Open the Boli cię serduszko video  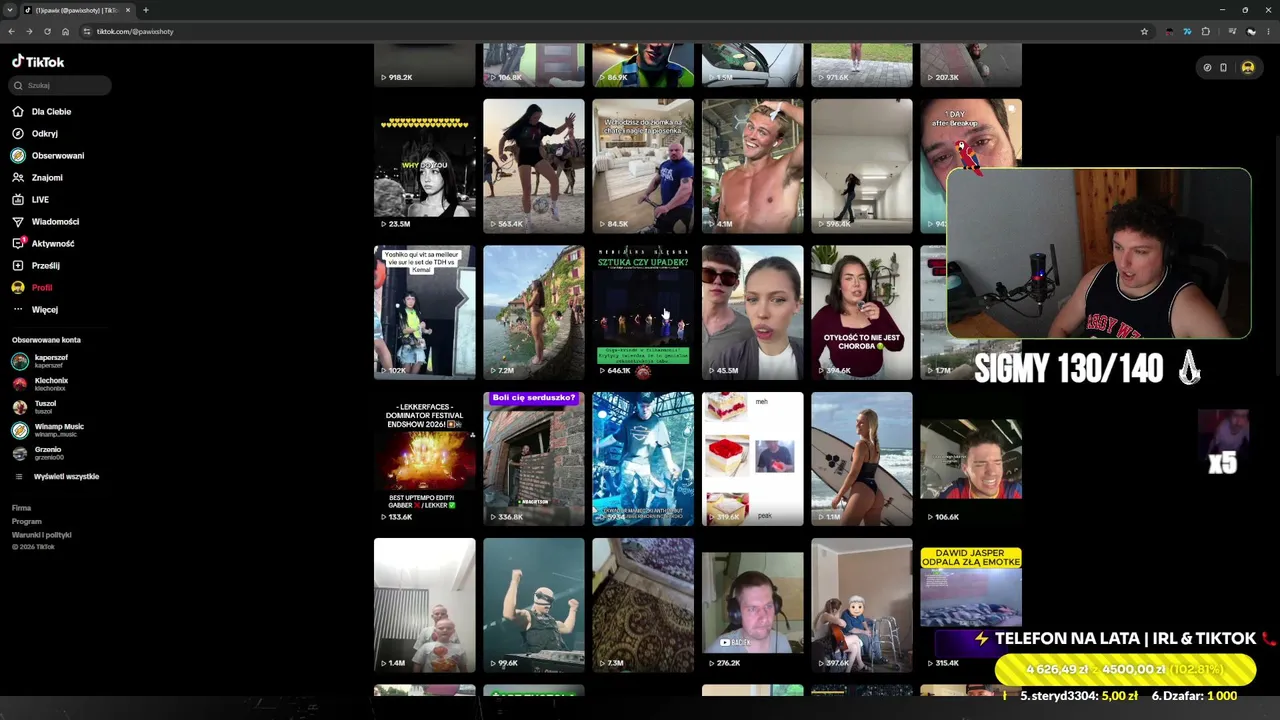pyautogui.click(x=534, y=459)
